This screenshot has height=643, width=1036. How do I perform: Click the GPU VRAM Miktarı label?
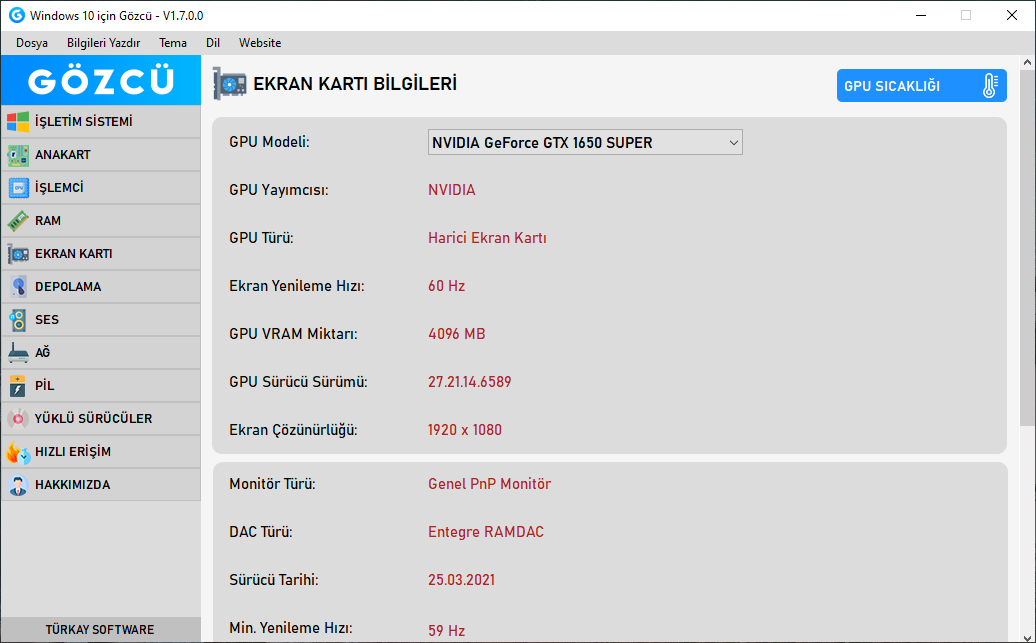coord(293,334)
